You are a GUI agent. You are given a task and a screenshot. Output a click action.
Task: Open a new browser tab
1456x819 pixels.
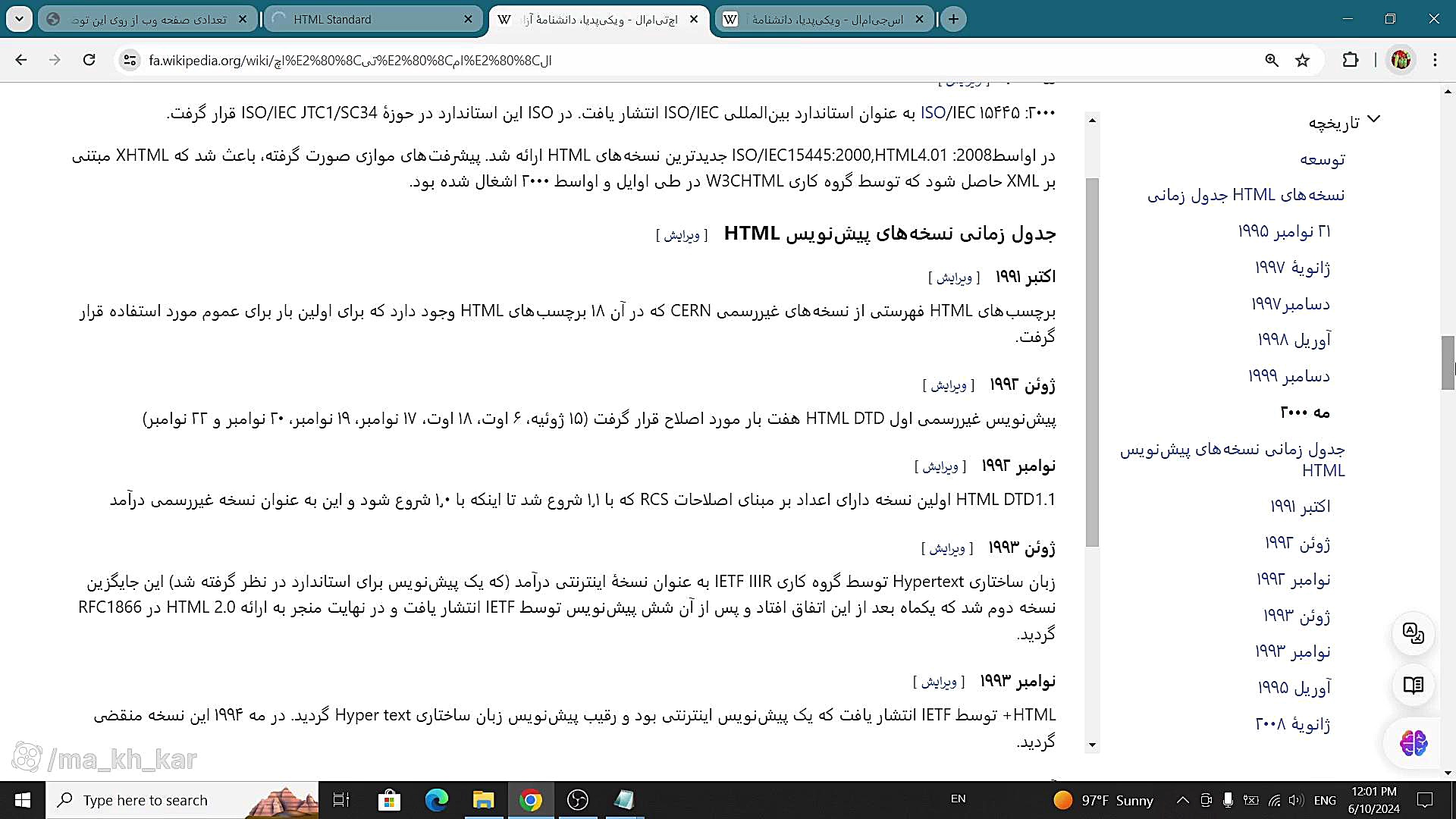tap(953, 19)
